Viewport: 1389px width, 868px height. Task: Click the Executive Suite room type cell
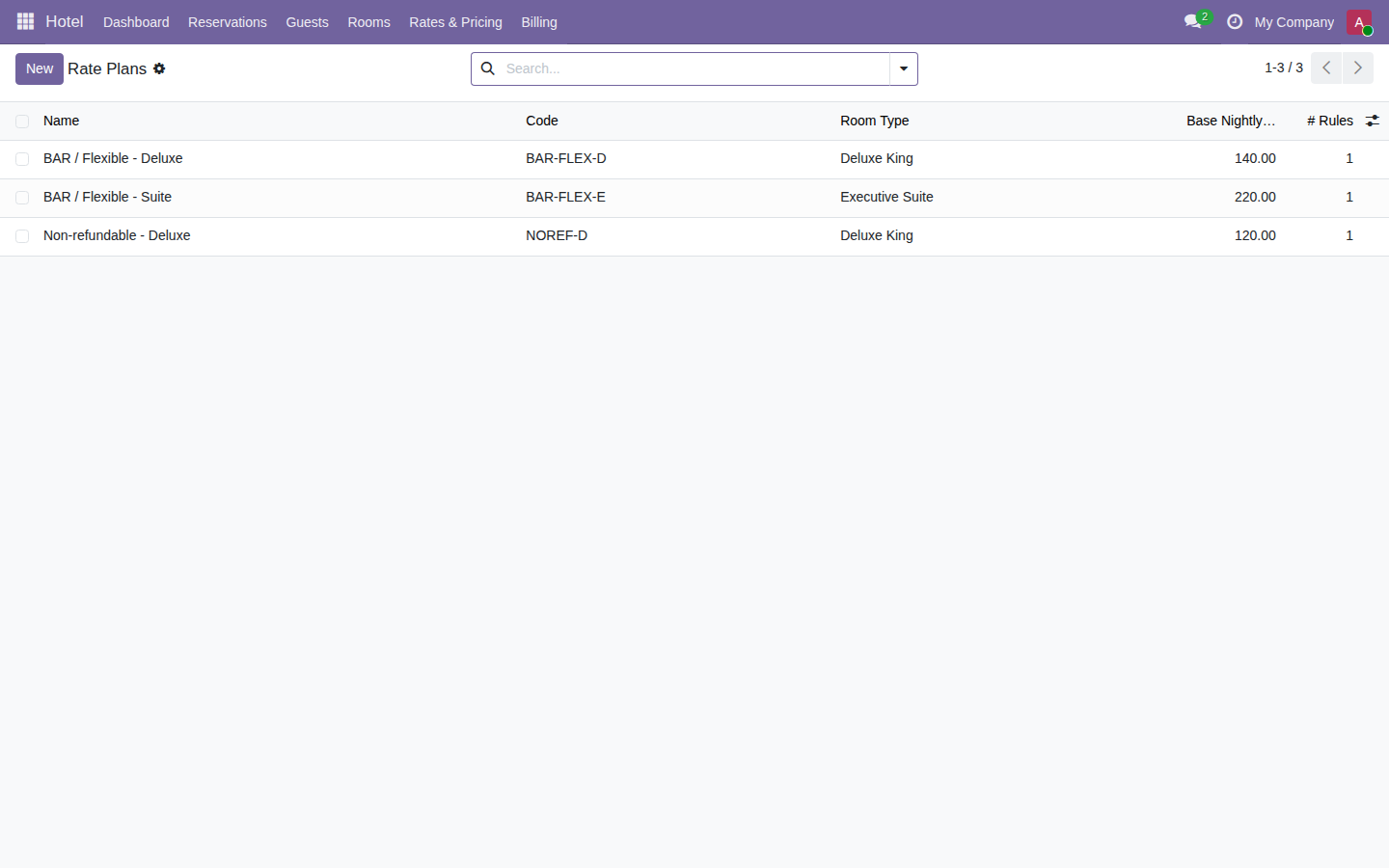pos(886,197)
